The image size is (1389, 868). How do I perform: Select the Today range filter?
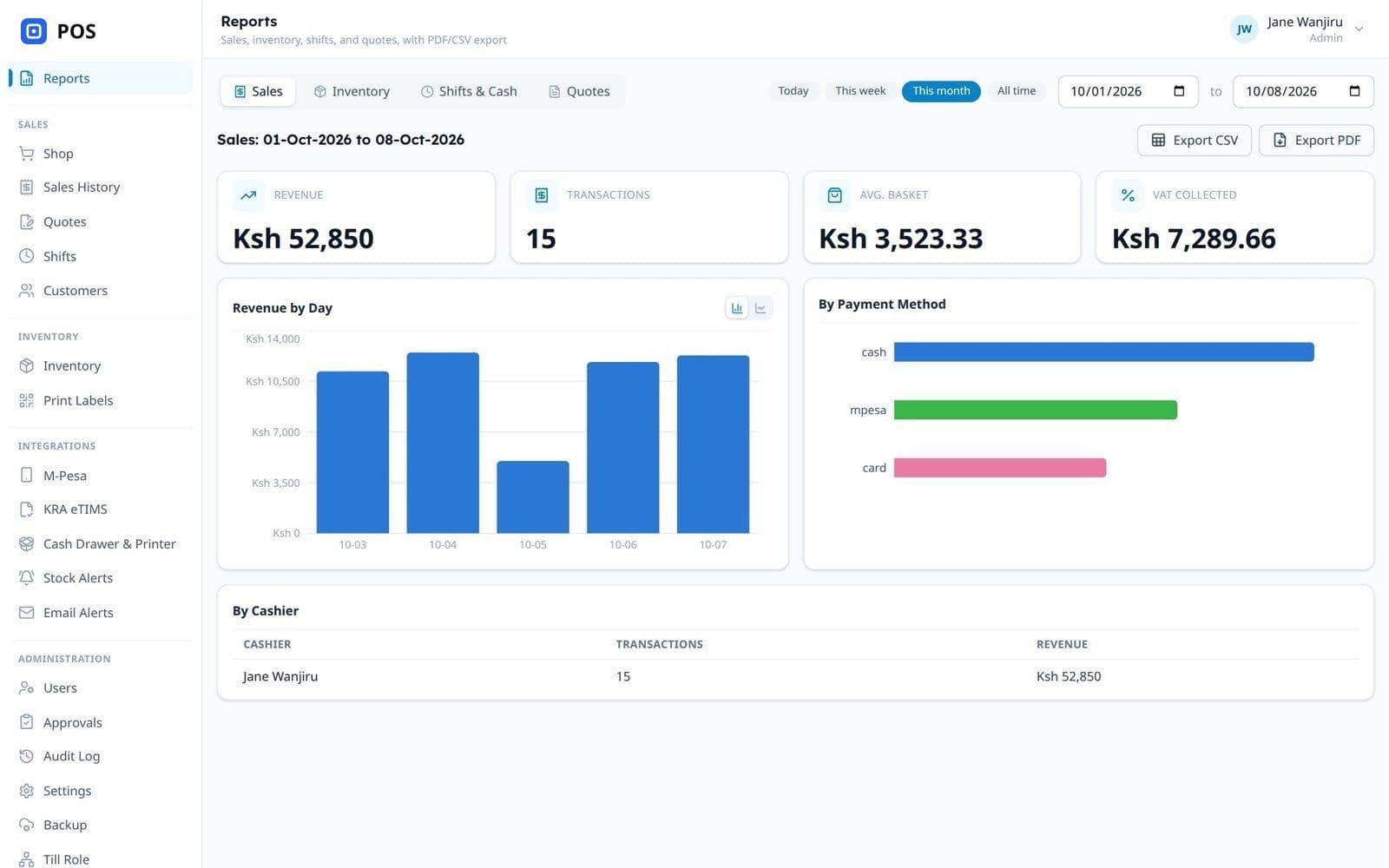(793, 91)
